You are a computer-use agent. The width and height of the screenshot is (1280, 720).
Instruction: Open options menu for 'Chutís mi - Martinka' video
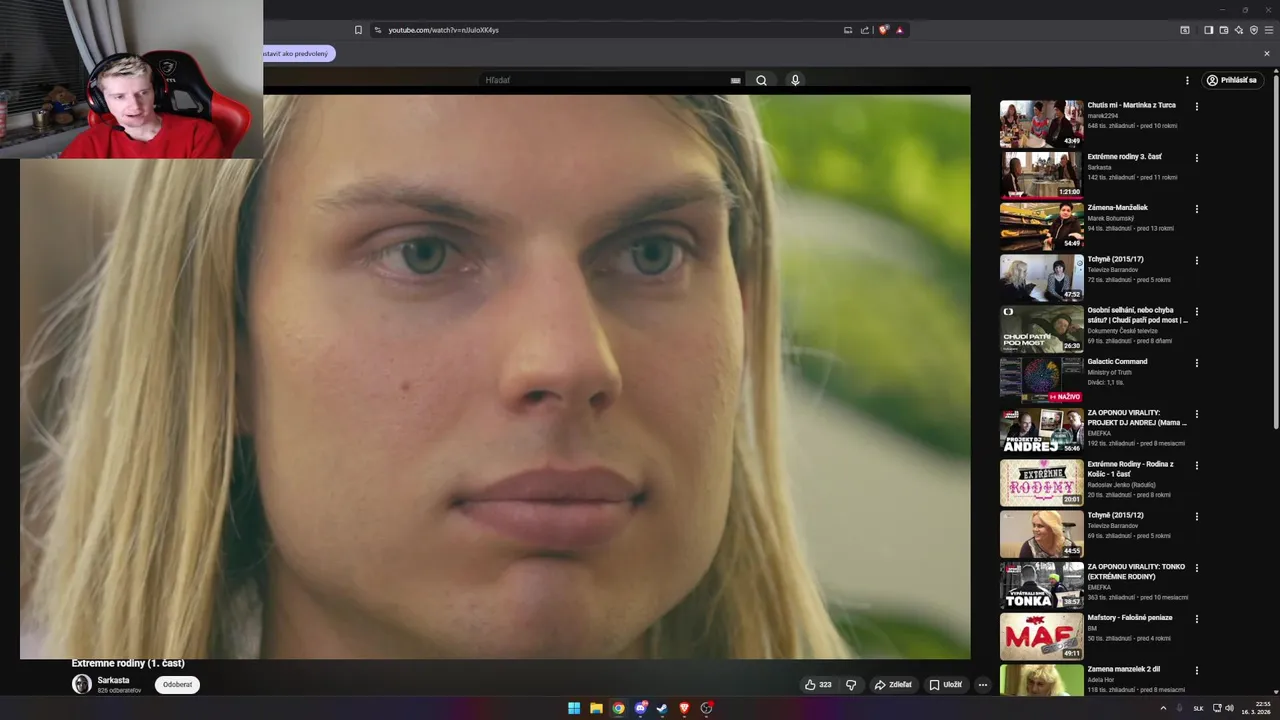click(x=1197, y=106)
